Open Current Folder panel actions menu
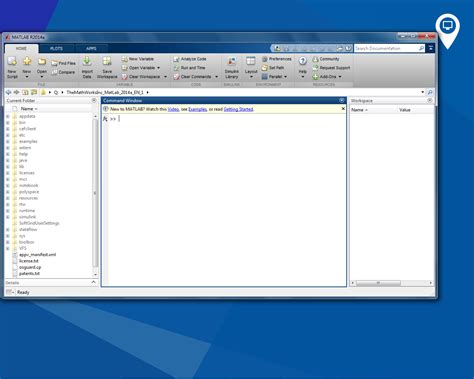 [x=94, y=100]
